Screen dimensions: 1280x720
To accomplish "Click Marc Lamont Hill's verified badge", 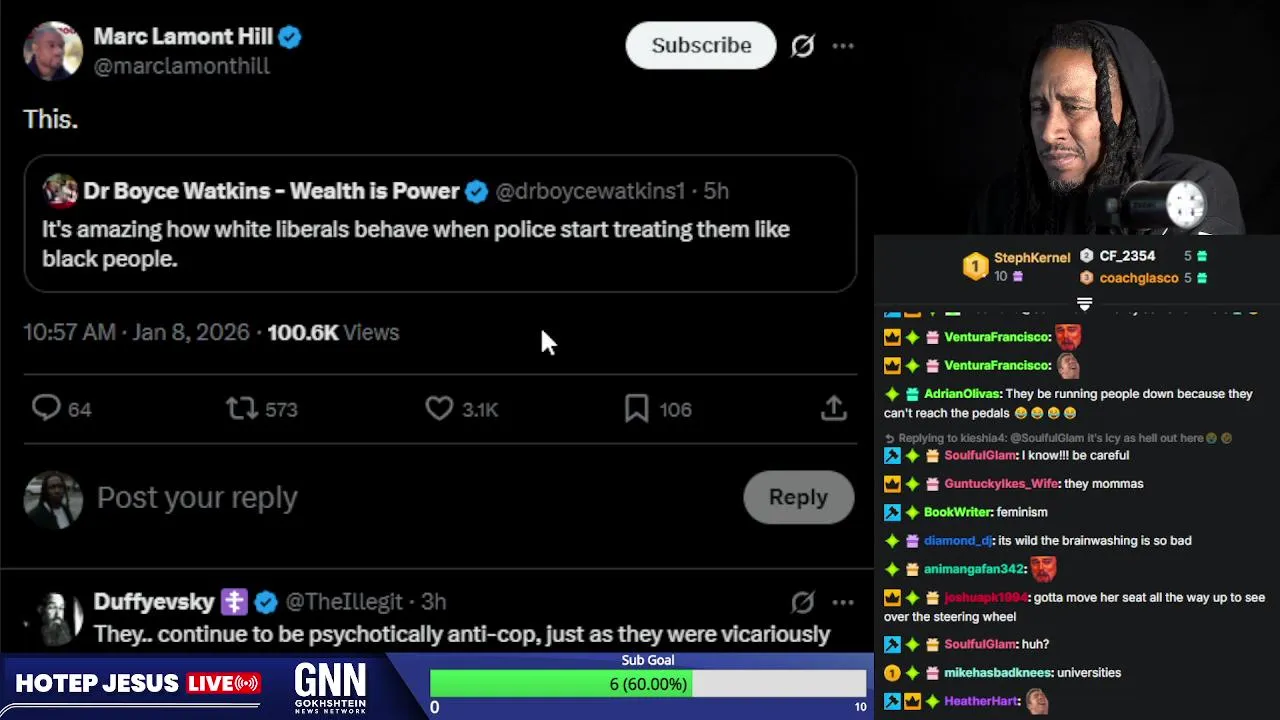I will 290,37.
